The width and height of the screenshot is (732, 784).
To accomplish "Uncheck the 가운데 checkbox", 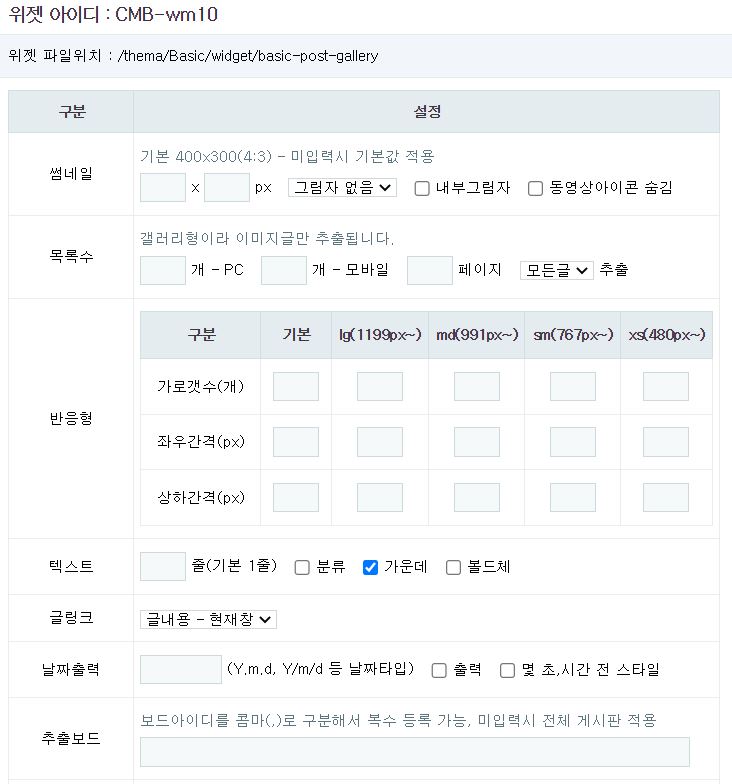I will (x=370, y=568).
